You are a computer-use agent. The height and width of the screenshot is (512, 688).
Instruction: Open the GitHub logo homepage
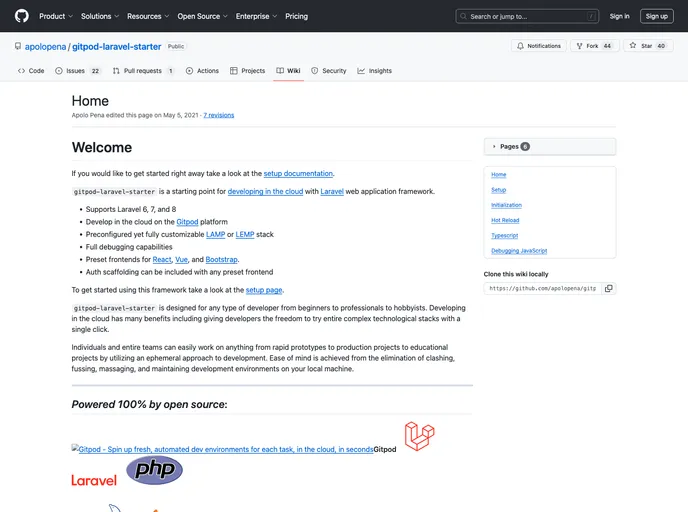(x=22, y=16)
